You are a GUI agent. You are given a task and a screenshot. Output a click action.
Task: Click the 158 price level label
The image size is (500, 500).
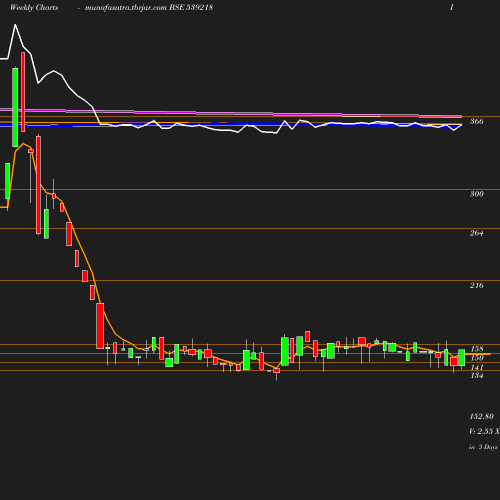click(x=477, y=349)
